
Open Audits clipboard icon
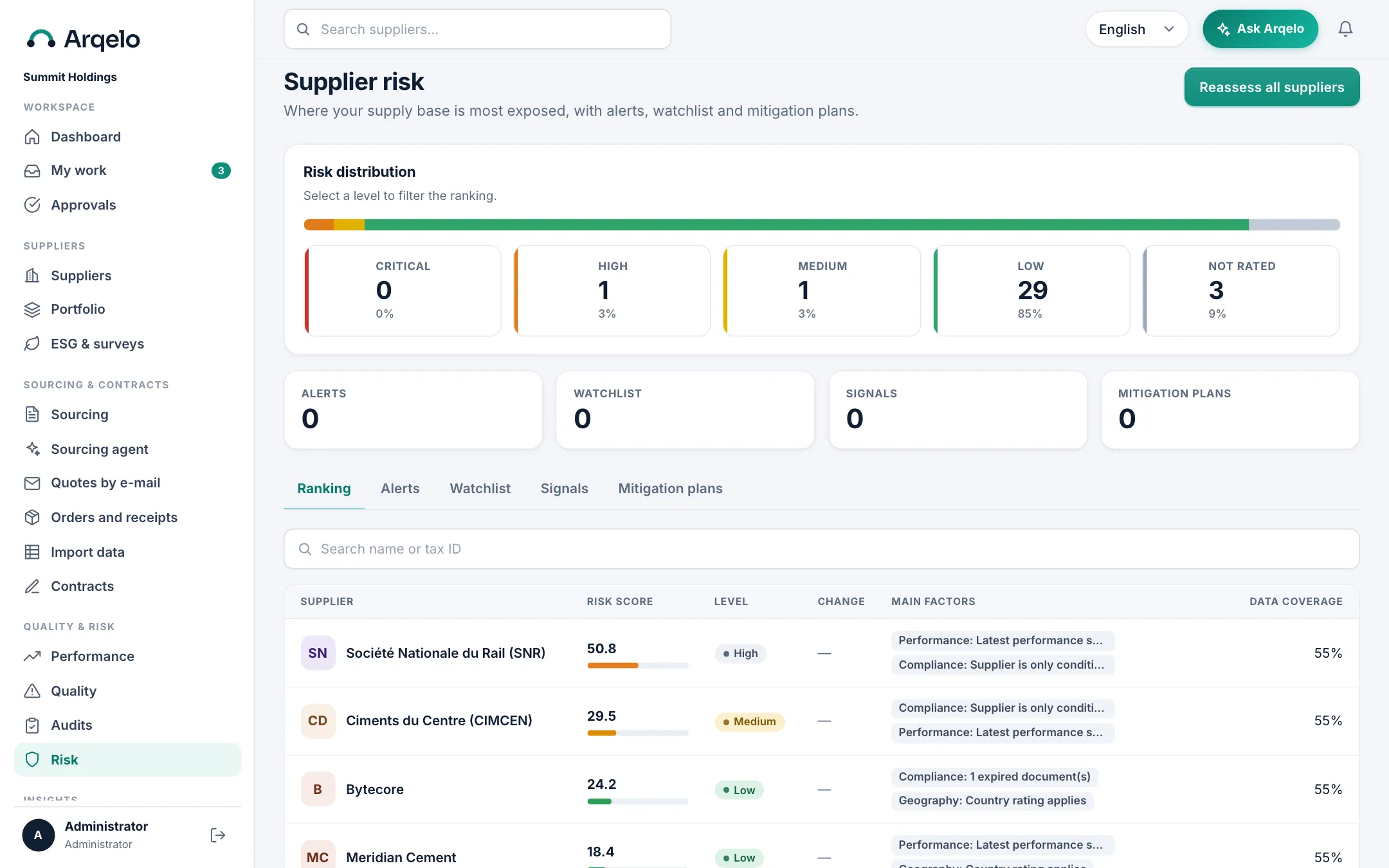click(32, 725)
